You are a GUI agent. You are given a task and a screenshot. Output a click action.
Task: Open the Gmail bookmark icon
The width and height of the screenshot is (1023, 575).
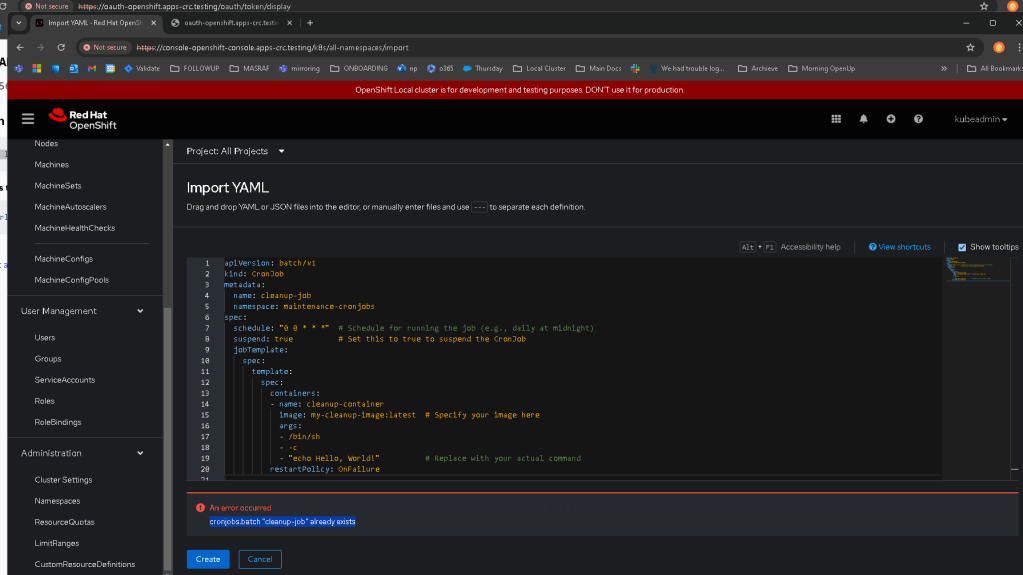coord(92,69)
